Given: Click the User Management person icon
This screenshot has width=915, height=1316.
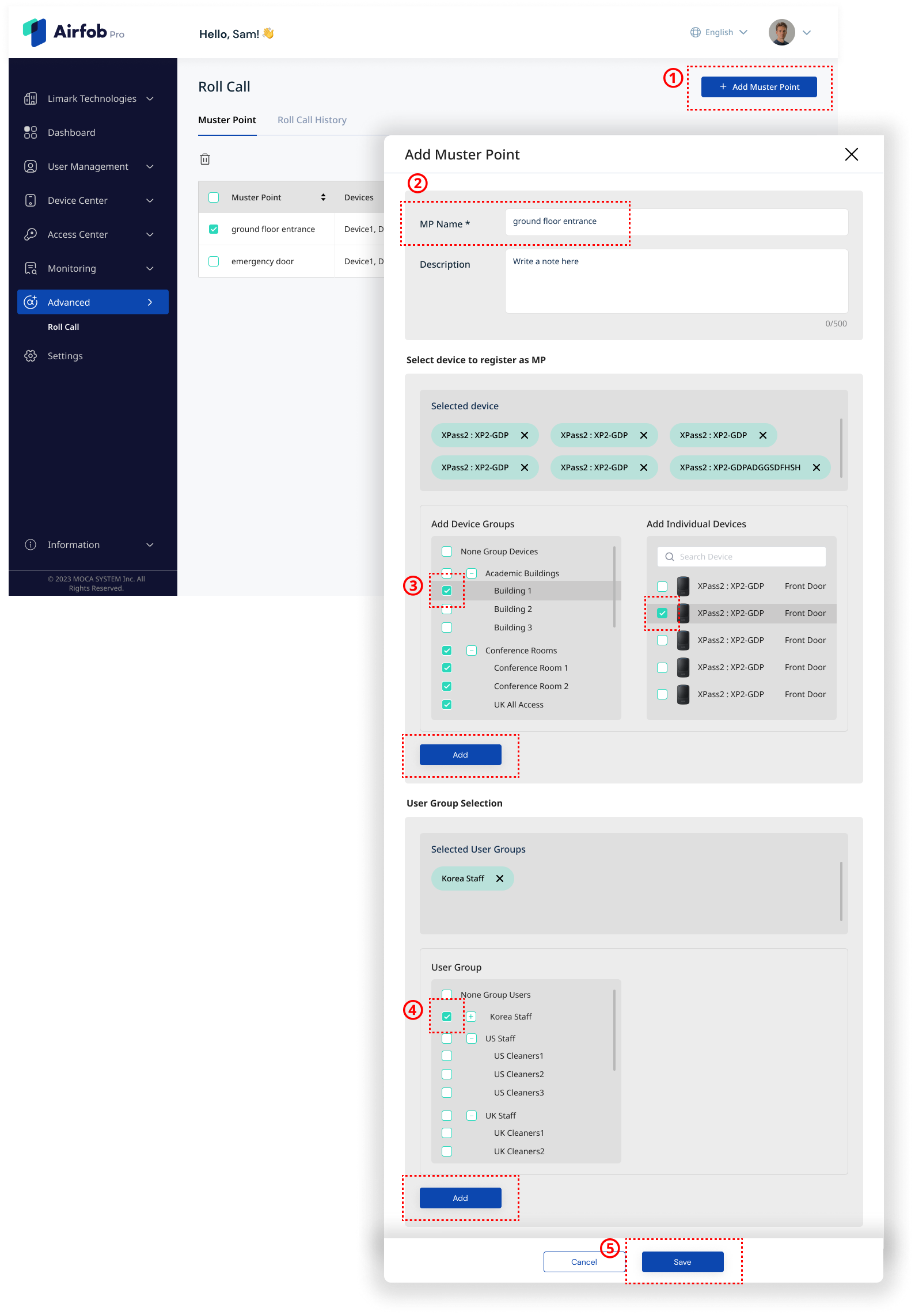Looking at the screenshot, I should point(31,166).
